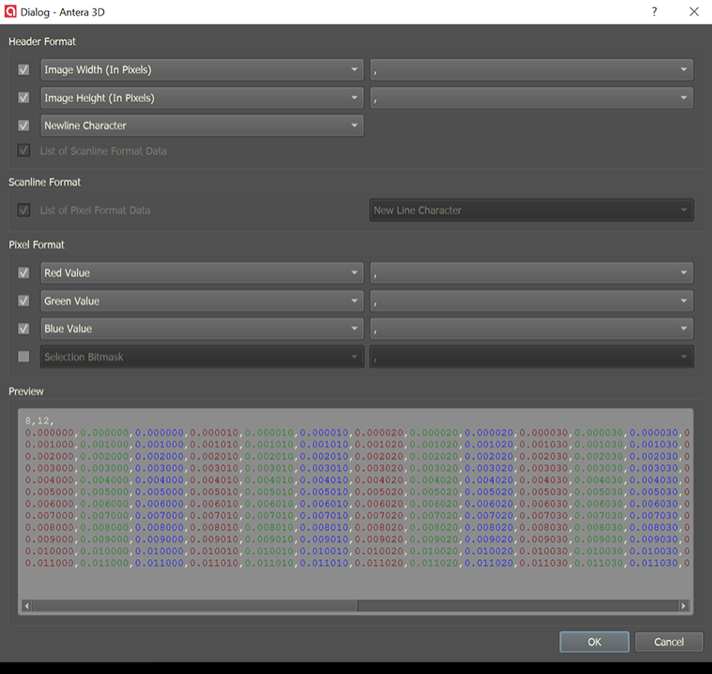The width and height of the screenshot is (712, 674).
Task: Open separator dropdown next to Green Value
Action: (x=532, y=301)
